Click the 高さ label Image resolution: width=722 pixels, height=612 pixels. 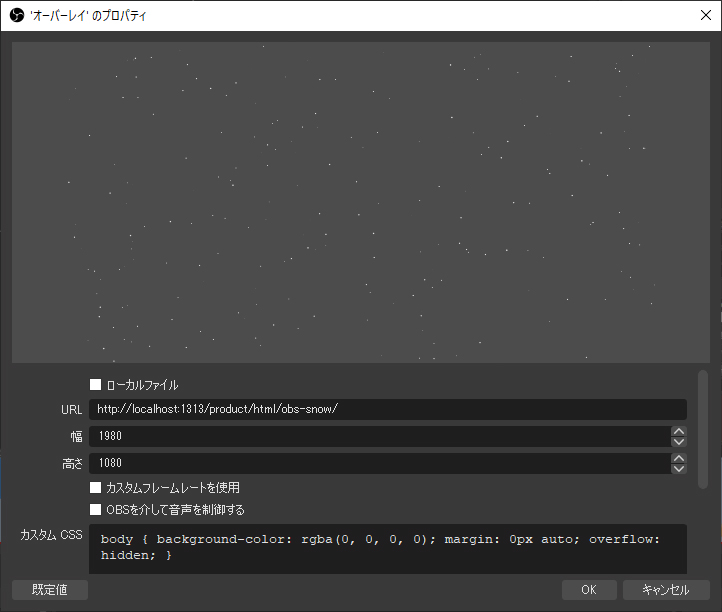coord(72,463)
